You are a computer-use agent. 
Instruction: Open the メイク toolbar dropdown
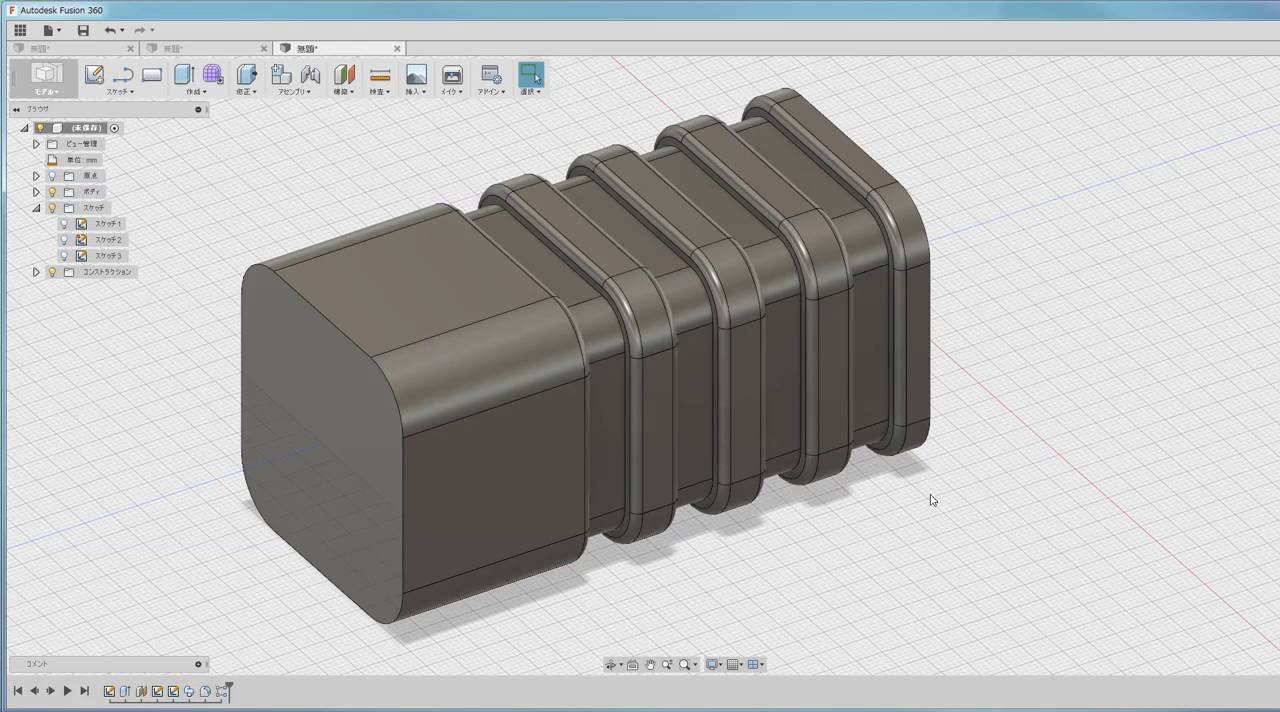[452, 92]
